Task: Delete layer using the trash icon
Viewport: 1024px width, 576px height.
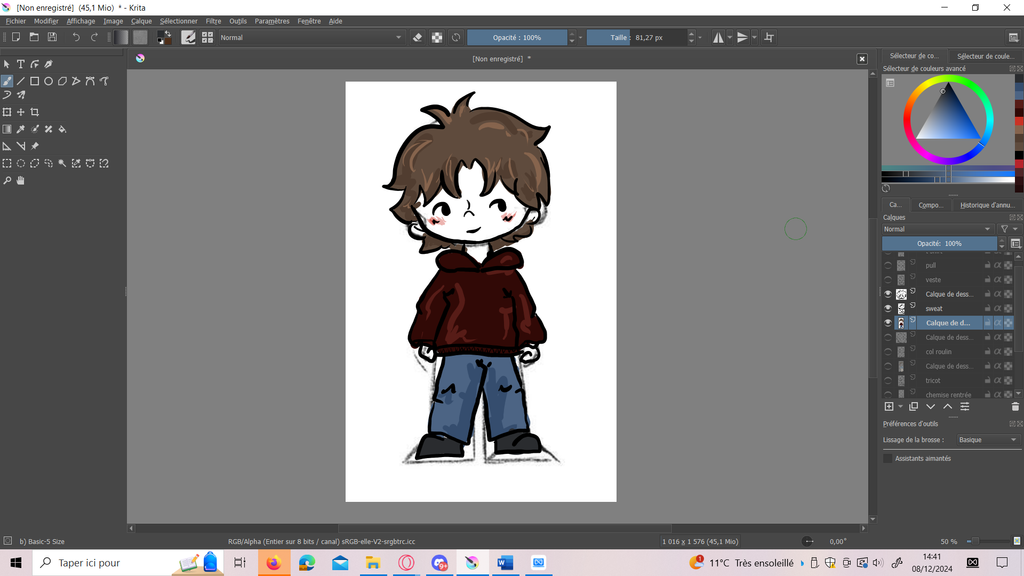Action: pyautogui.click(x=1015, y=407)
